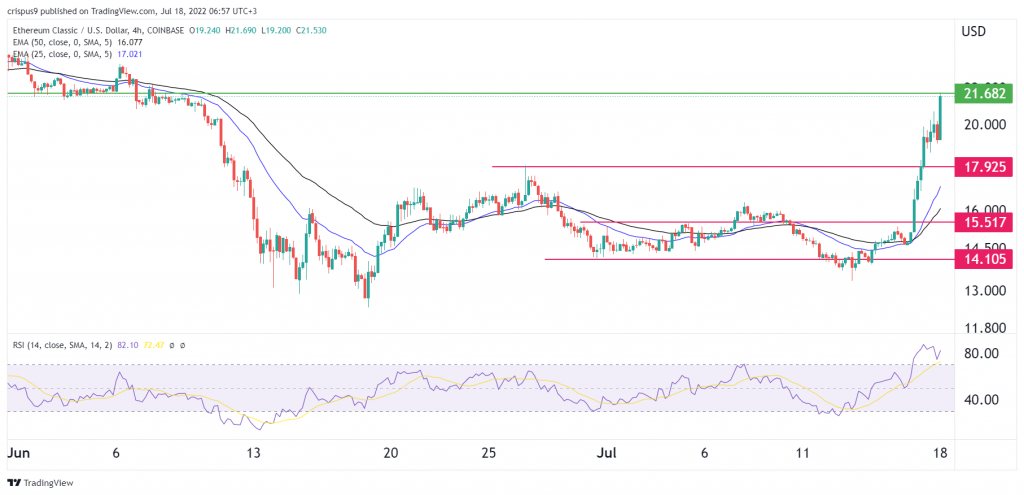Image resolution: width=1024 pixels, height=495 pixels.
Task: Select the 14.105 support price label
Action: (x=983, y=259)
